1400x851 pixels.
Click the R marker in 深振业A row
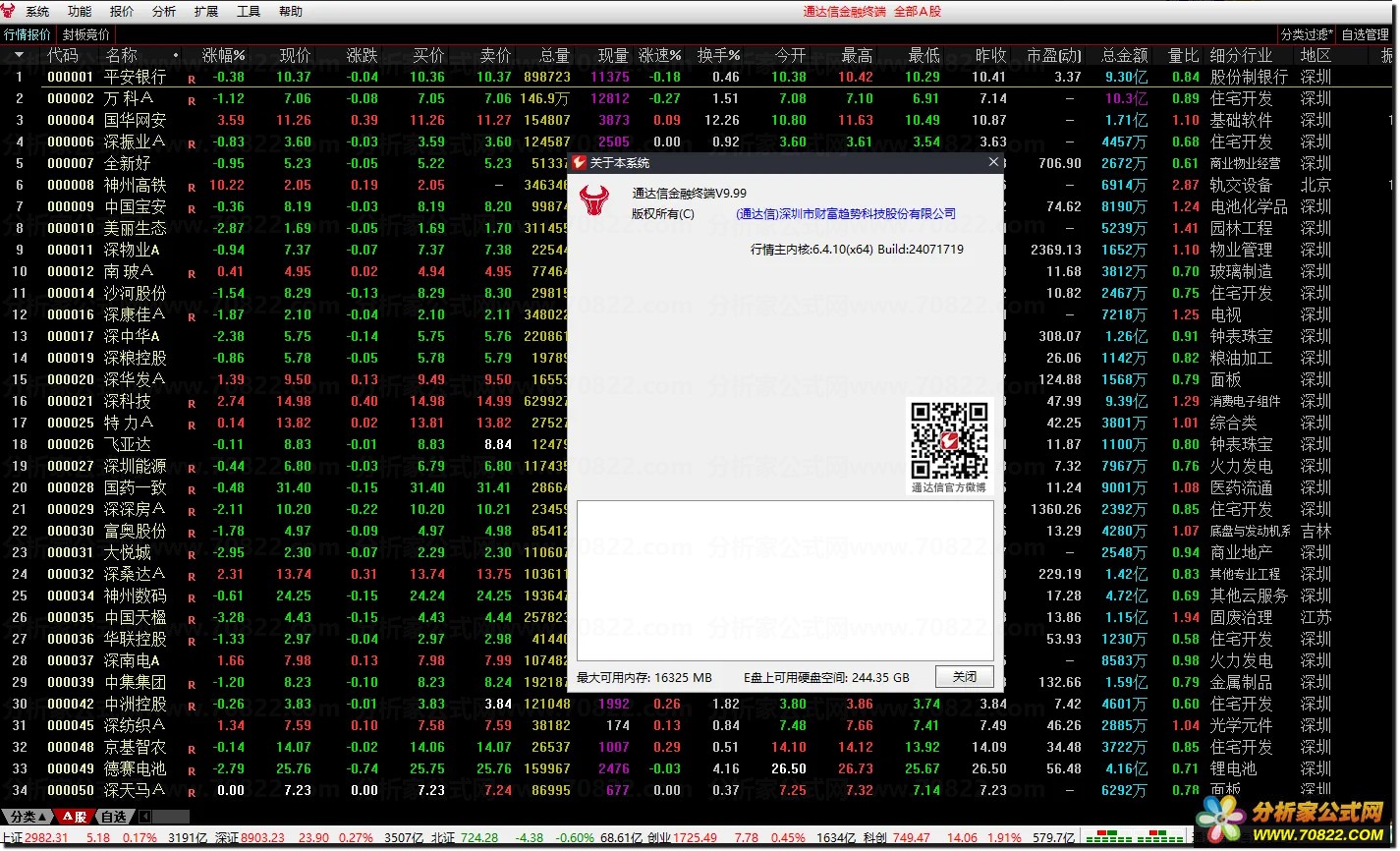(x=192, y=142)
